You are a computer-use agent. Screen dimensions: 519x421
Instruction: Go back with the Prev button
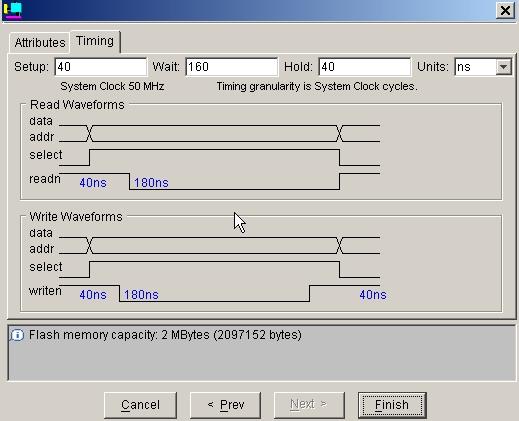pyautogui.click(x=226, y=405)
